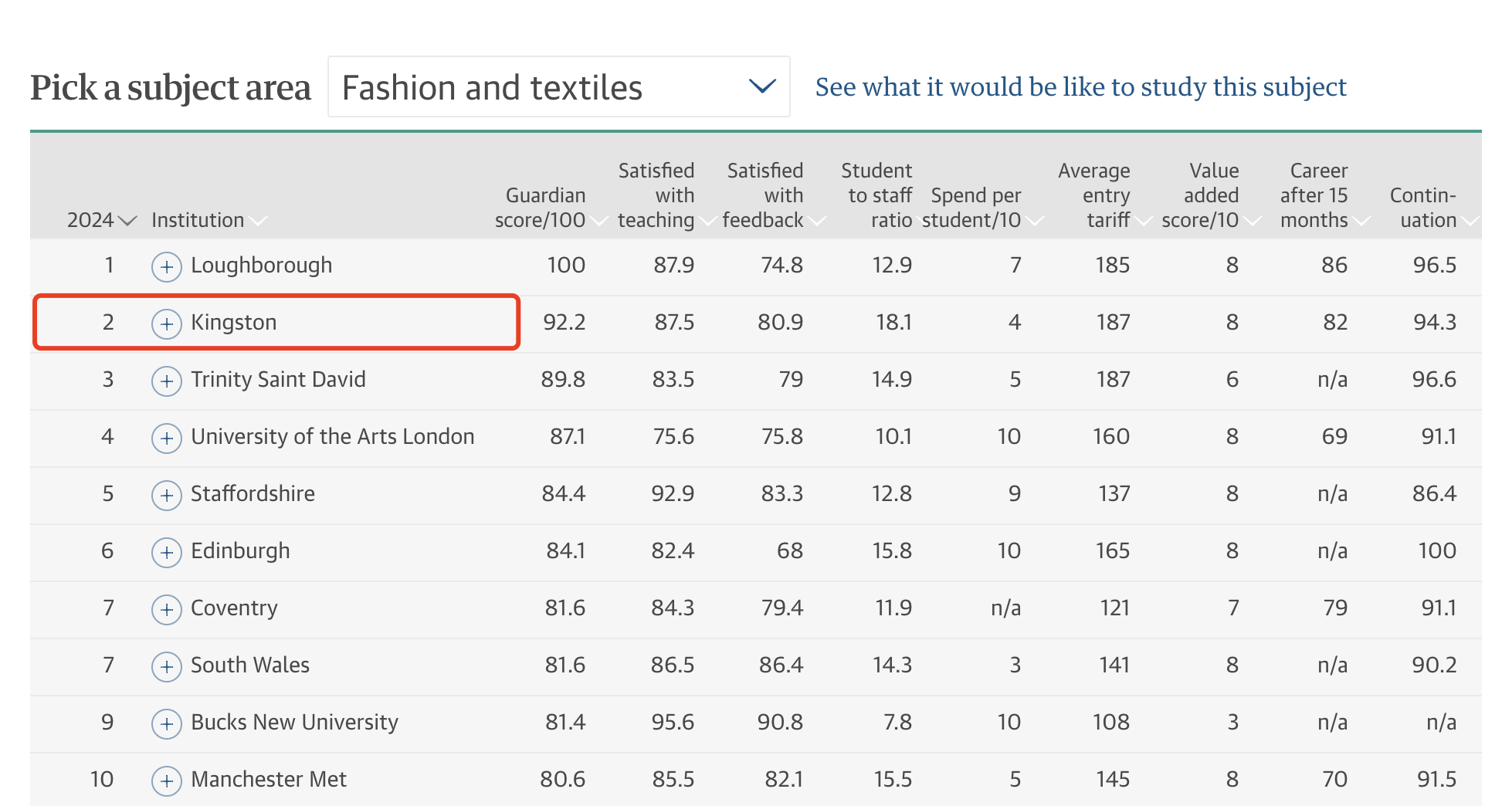The width and height of the screenshot is (1512, 806).
Task: Sort by Value added score/10 column
Action: (1210, 195)
